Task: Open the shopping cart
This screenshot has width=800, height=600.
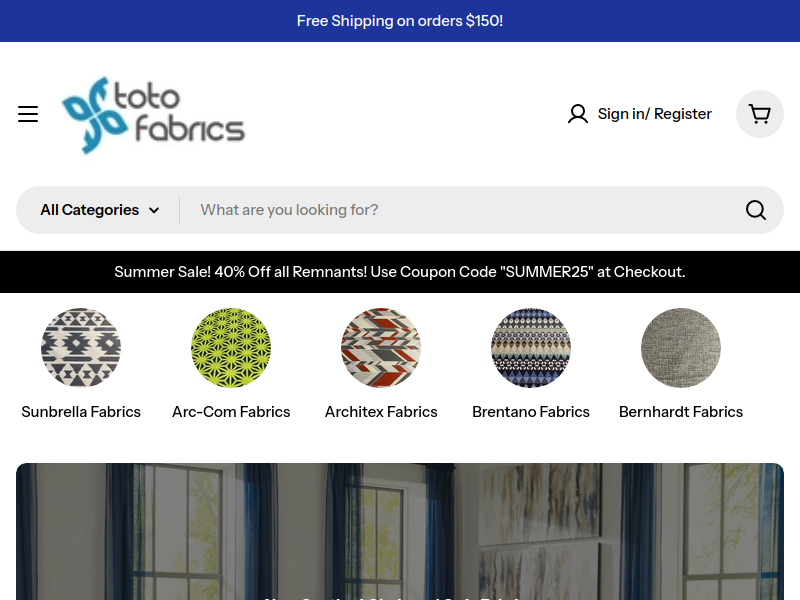Action: pos(760,114)
